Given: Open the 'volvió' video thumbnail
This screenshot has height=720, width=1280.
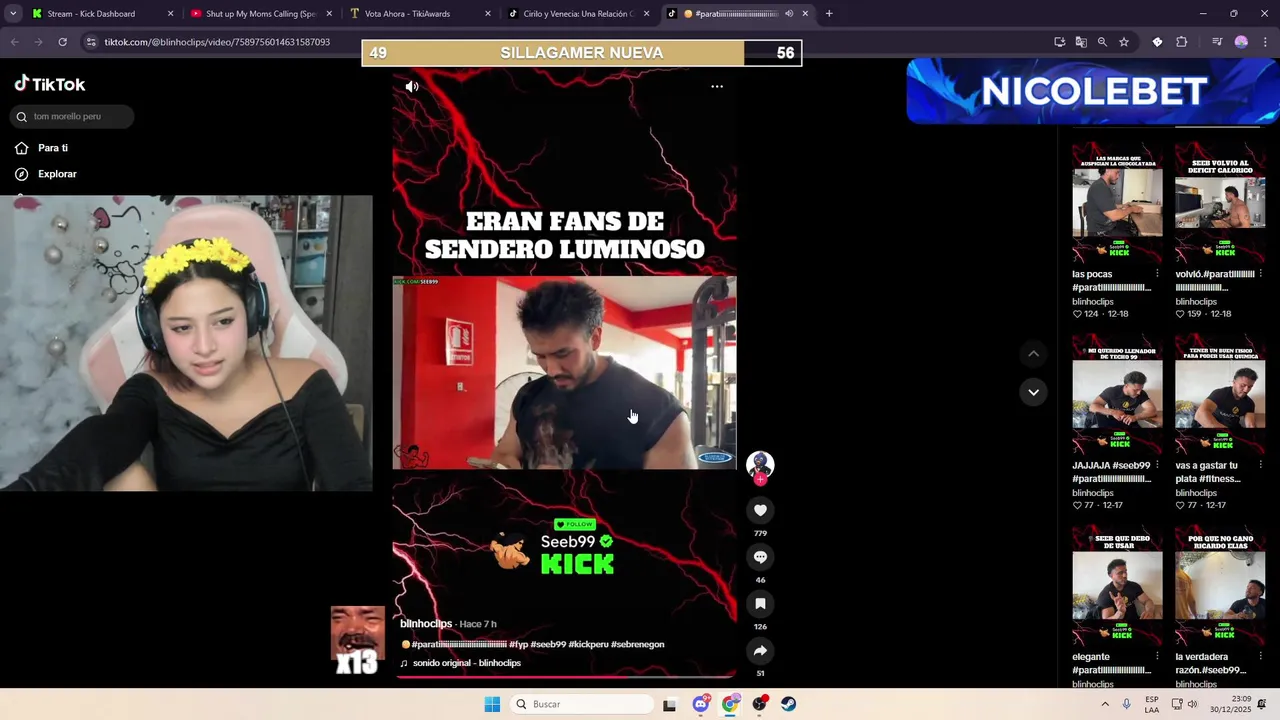Looking at the screenshot, I should click(1220, 203).
